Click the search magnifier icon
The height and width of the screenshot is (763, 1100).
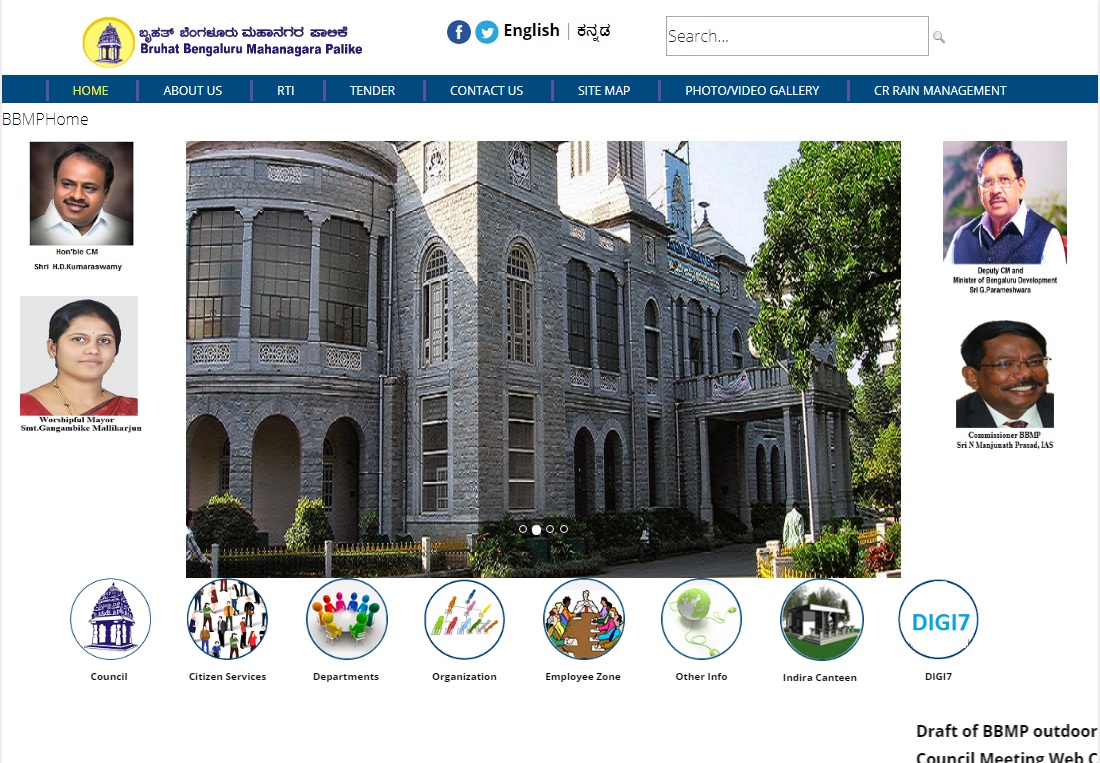(938, 36)
